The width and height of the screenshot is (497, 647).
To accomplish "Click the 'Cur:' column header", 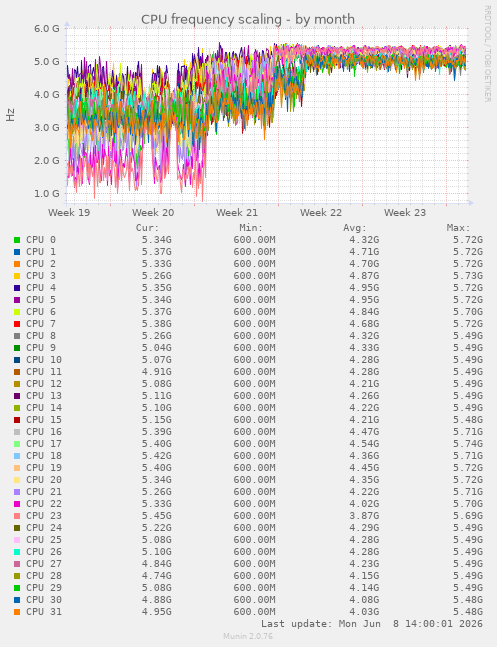I will 147,228.
